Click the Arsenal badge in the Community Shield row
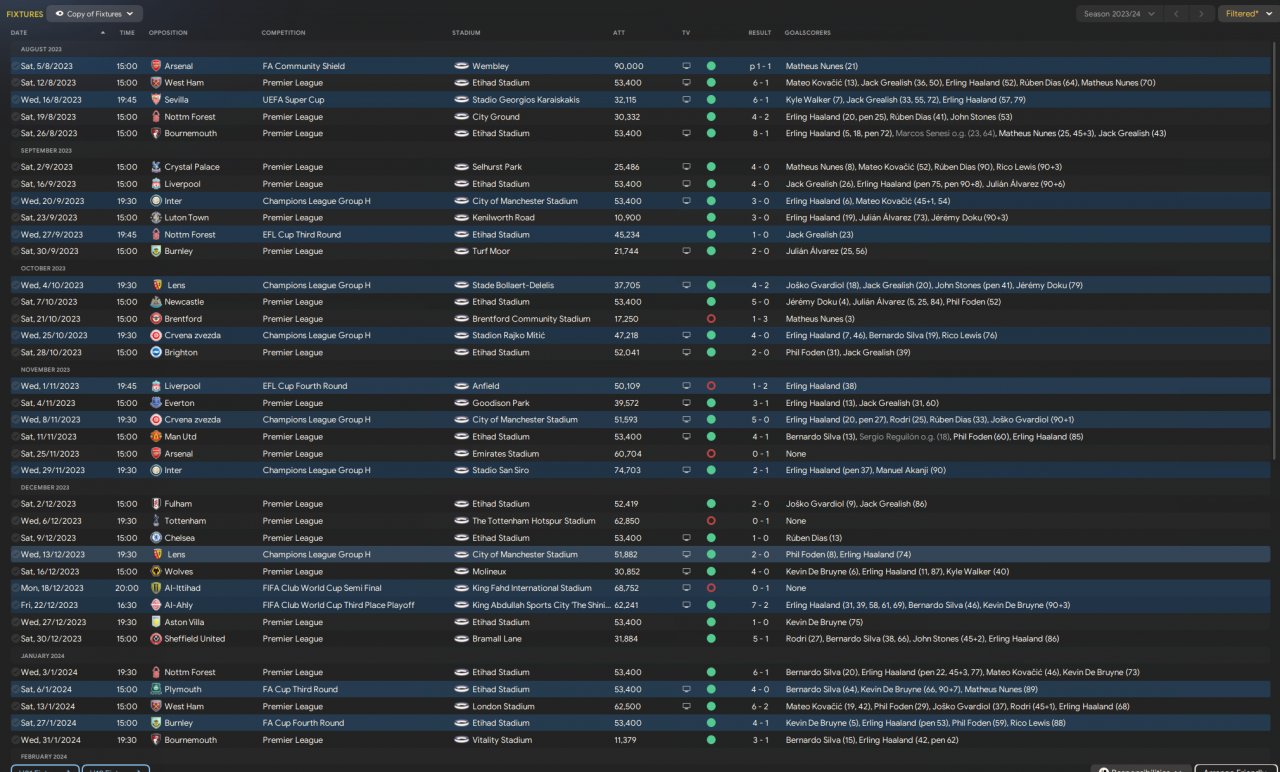The height and width of the screenshot is (772, 1280). coord(155,66)
